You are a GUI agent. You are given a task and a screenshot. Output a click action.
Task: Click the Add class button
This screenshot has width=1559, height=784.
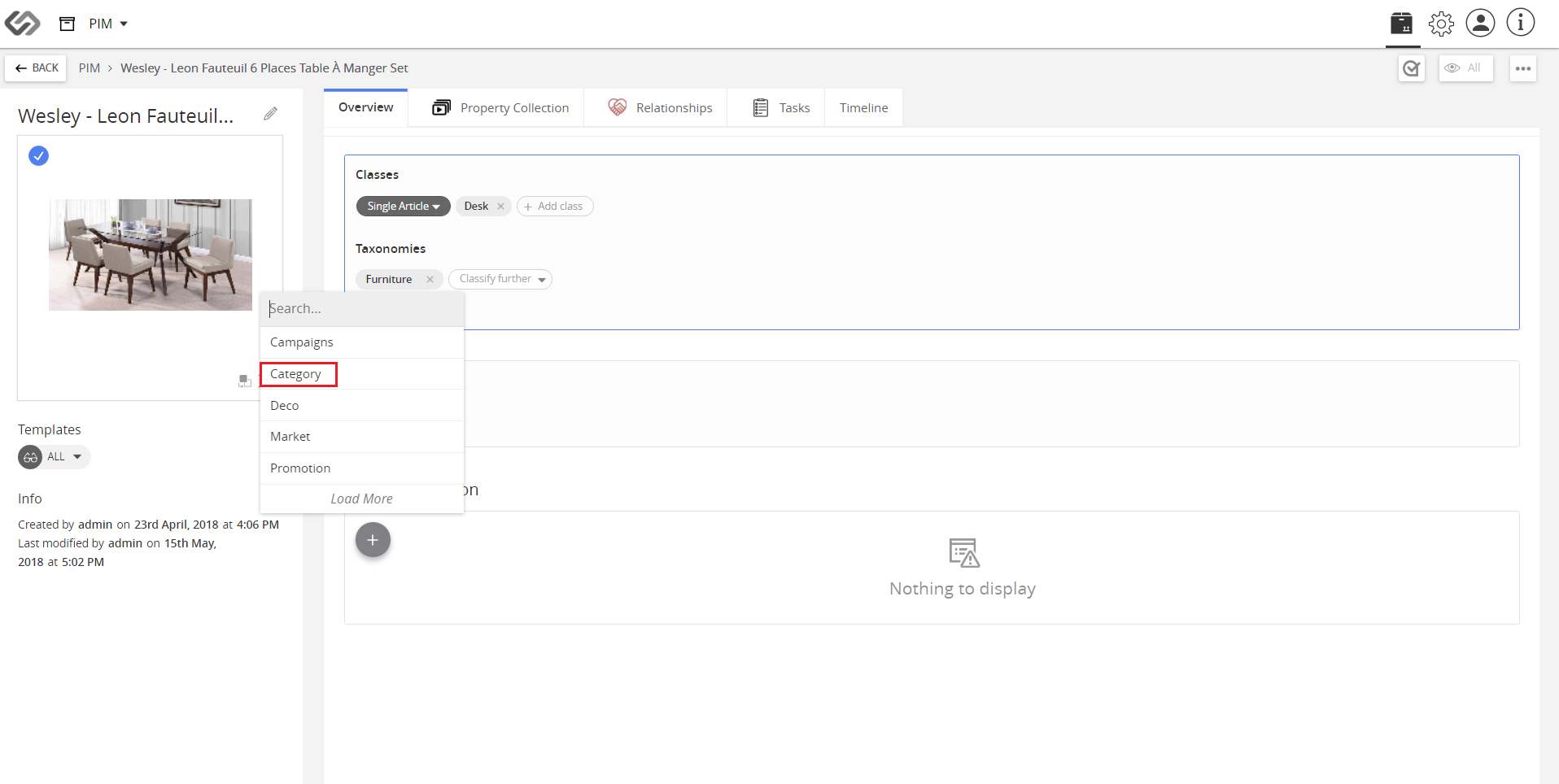pos(554,207)
